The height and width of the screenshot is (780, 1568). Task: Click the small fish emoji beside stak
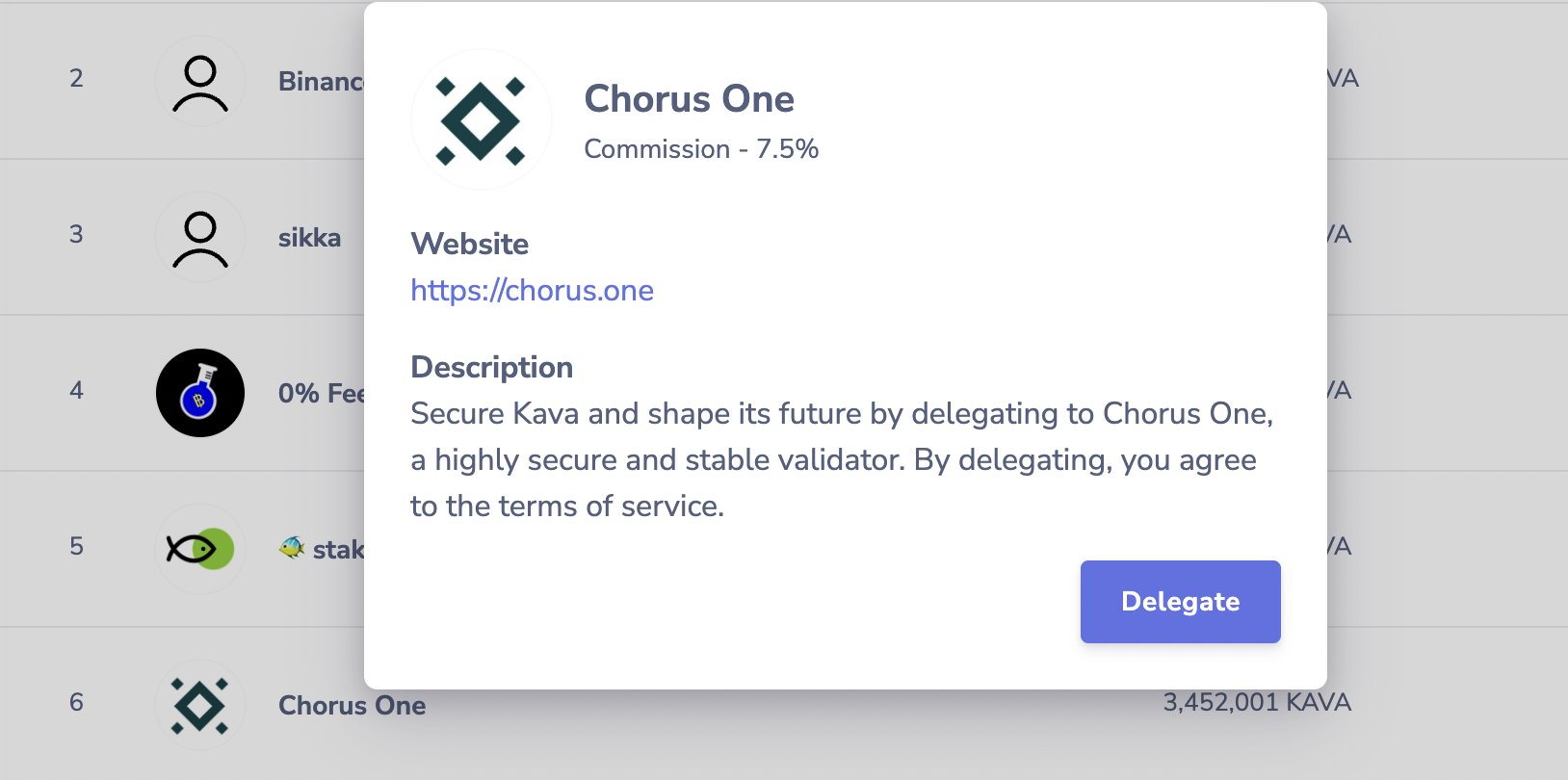click(x=292, y=549)
